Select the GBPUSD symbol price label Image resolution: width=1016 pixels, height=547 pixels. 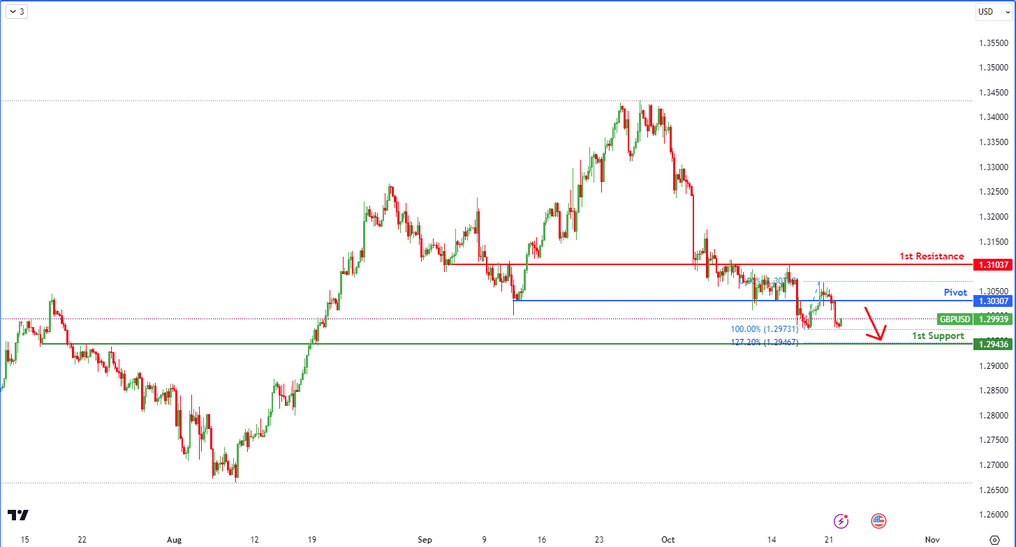(x=955, y=320)
